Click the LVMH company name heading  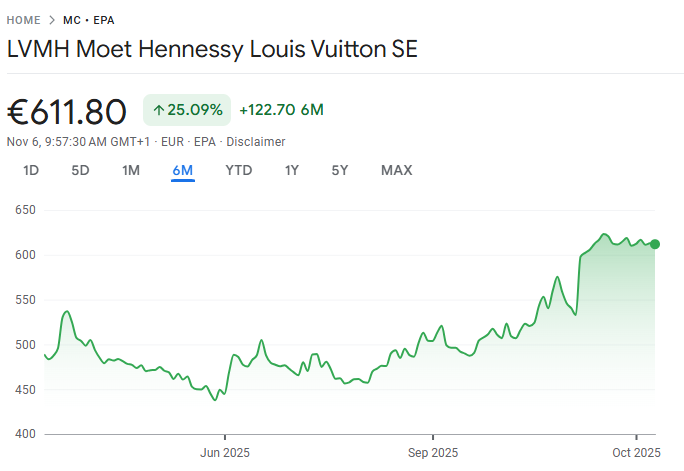(x=212, y=49)
